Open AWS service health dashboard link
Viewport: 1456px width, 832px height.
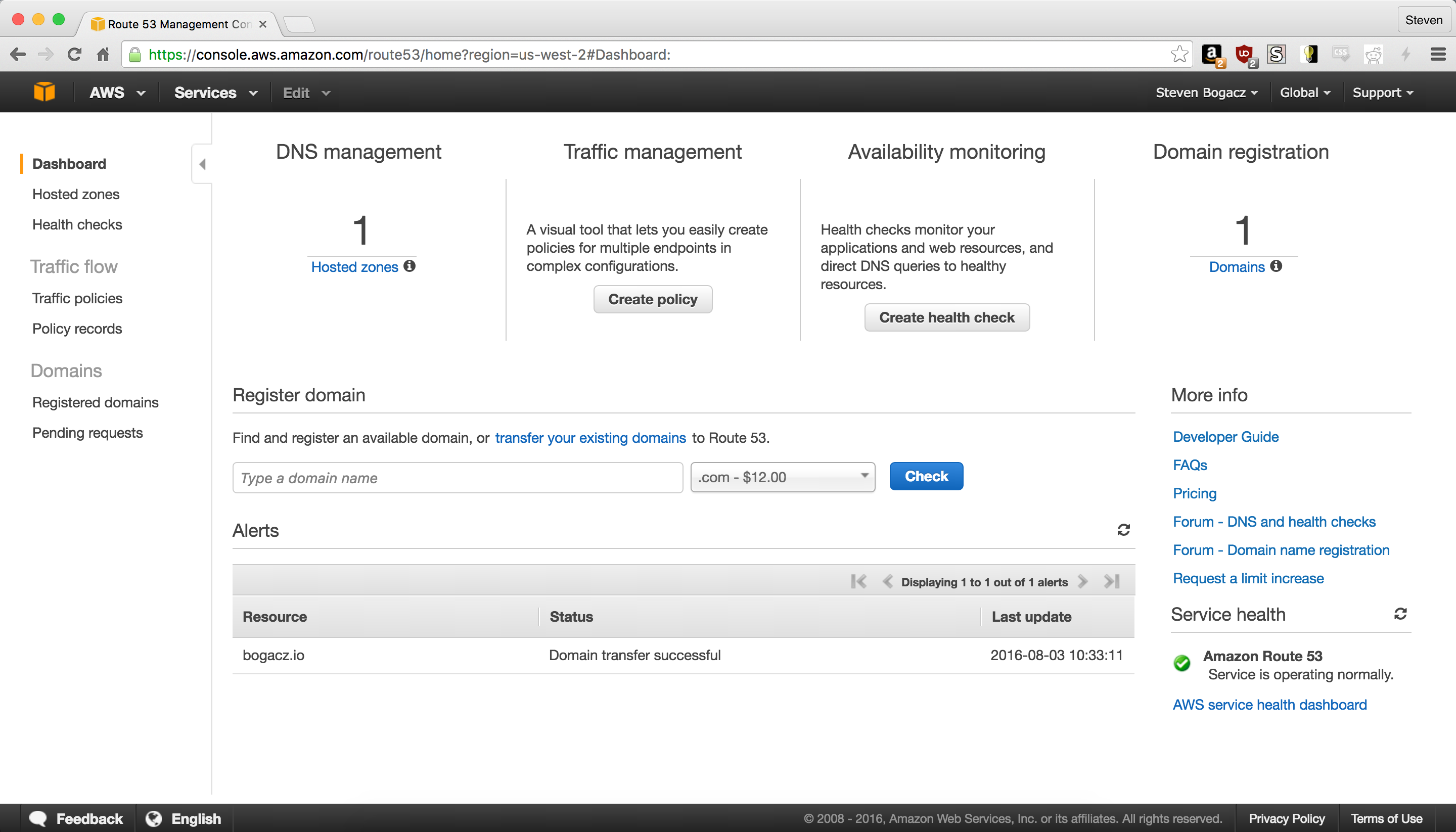pyautogui.click(x=1270, y=705)
